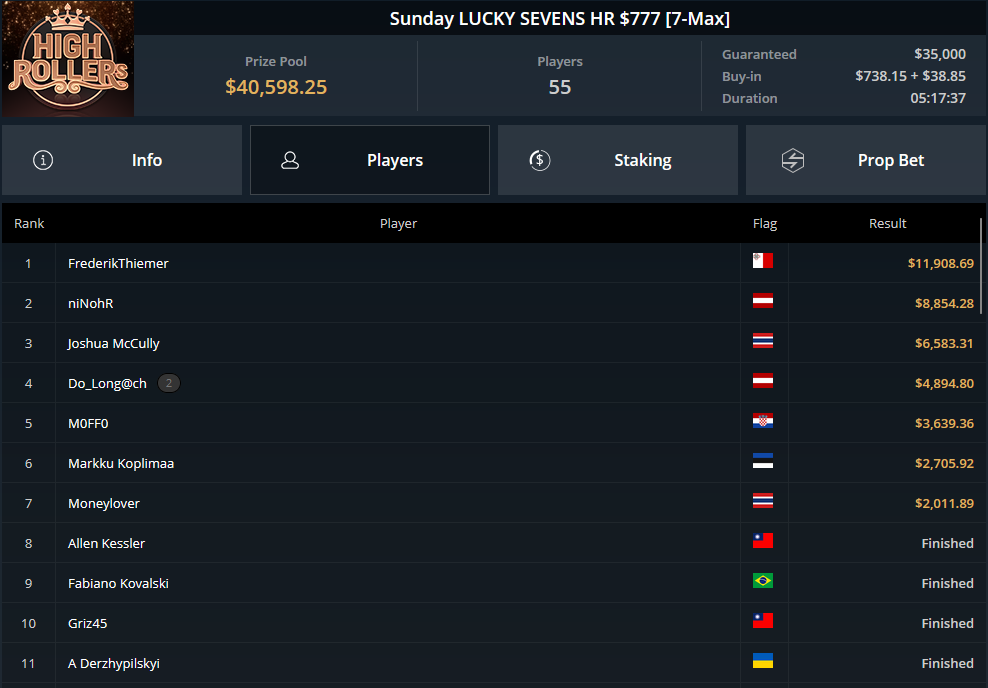Screen dimensions: 988x688
Task: Sort by the Result column header
Action: point(887,224)
